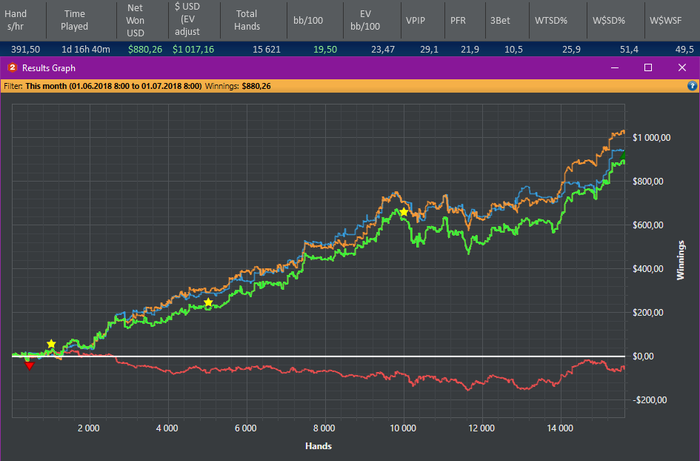Click the Results Graph title bar text
The width and height of the screenshot is (700, 461).
click(49, 68)
